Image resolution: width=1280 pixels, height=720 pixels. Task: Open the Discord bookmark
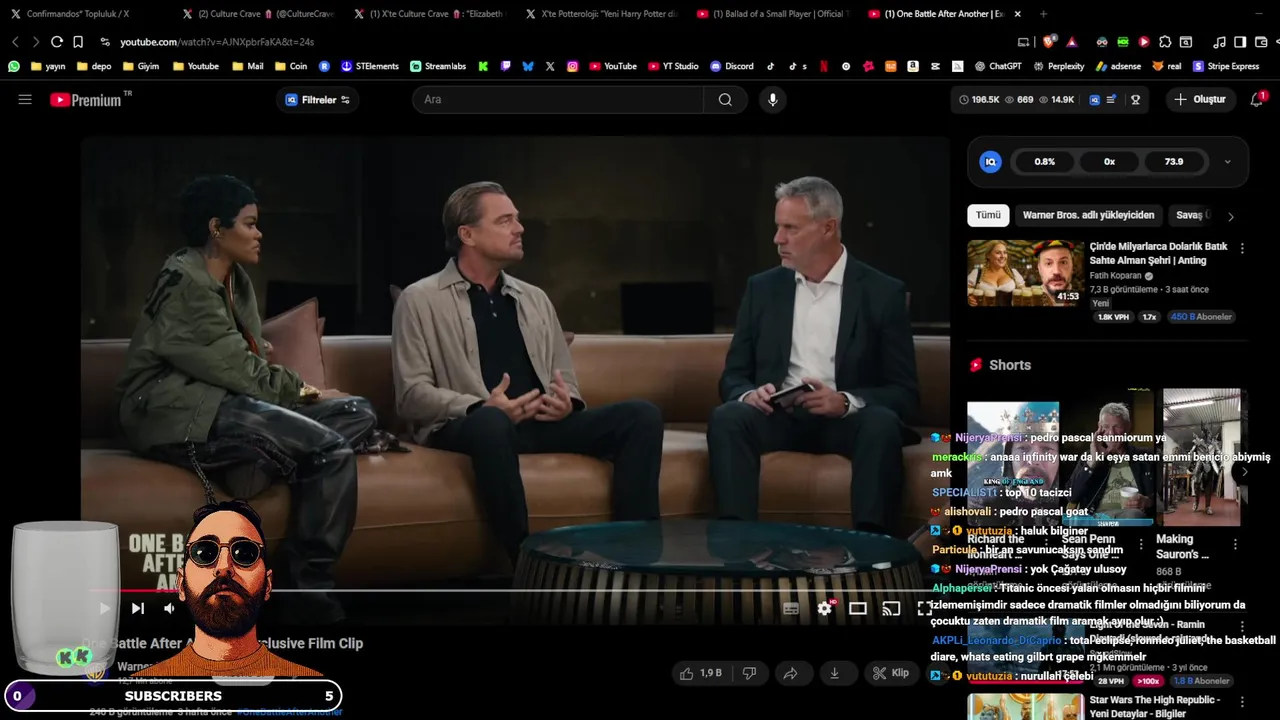[732, 66]
